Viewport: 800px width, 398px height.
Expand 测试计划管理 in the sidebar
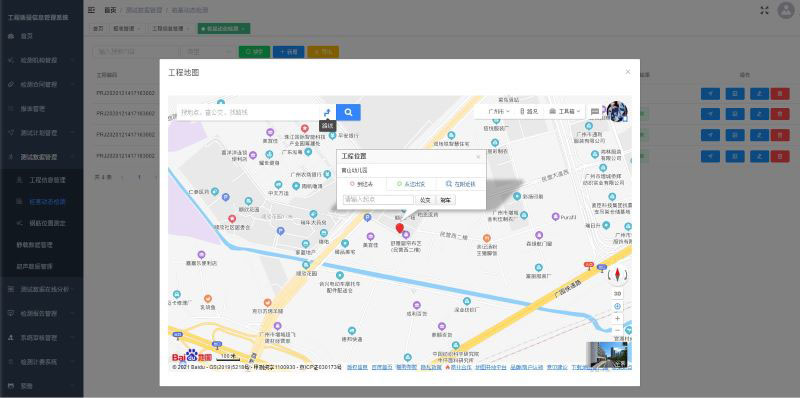point(41,133)
